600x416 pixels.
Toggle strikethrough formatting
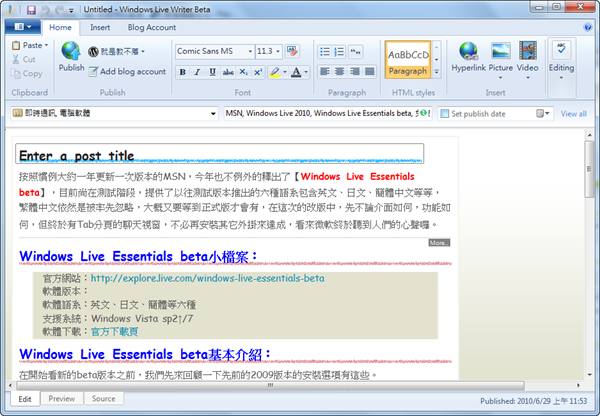pos(228,72)
